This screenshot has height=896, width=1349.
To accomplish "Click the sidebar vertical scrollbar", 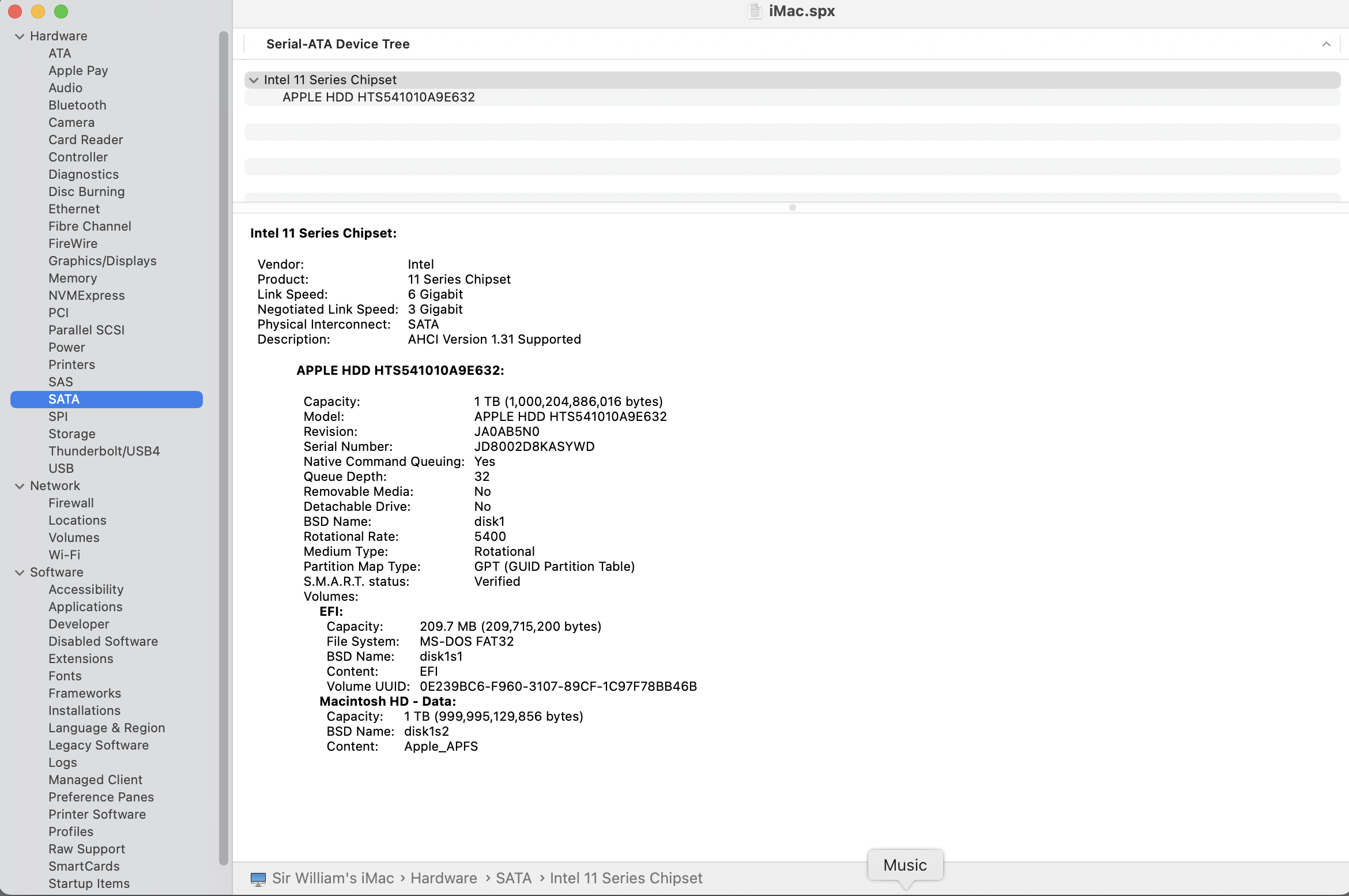I will [224, 450].
